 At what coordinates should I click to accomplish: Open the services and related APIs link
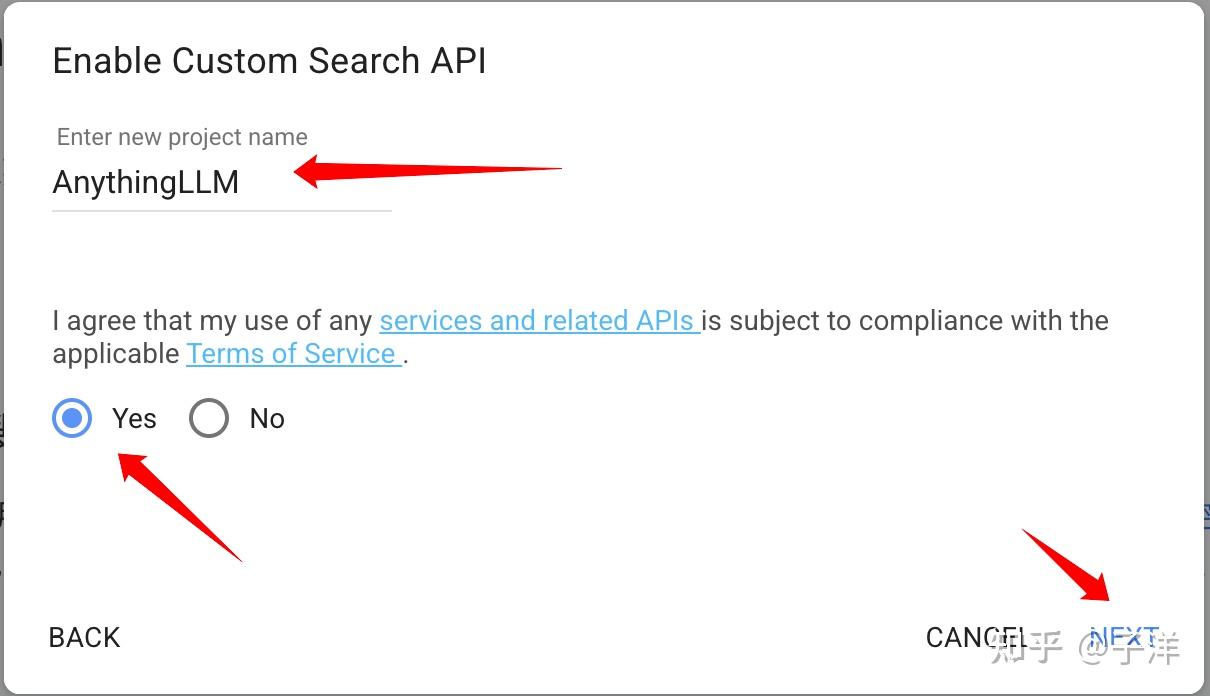click(536, 320)
